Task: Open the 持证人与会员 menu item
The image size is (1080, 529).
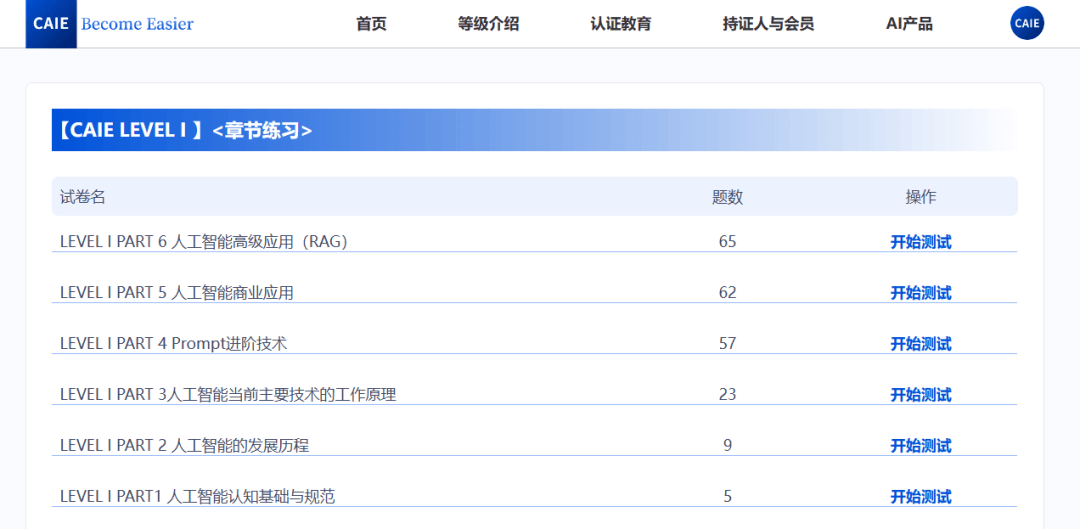Action: pyautogui.click(x=768, y=24)
